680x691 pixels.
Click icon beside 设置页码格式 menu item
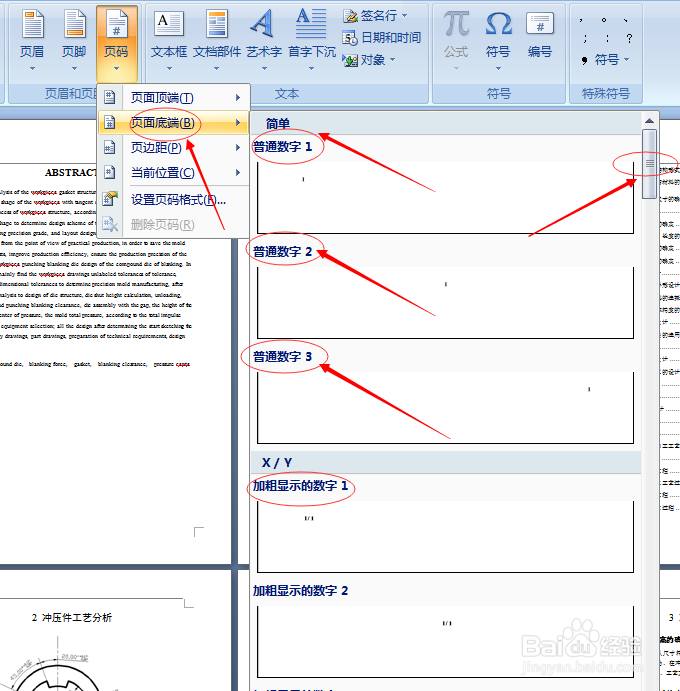click(110, 199)
